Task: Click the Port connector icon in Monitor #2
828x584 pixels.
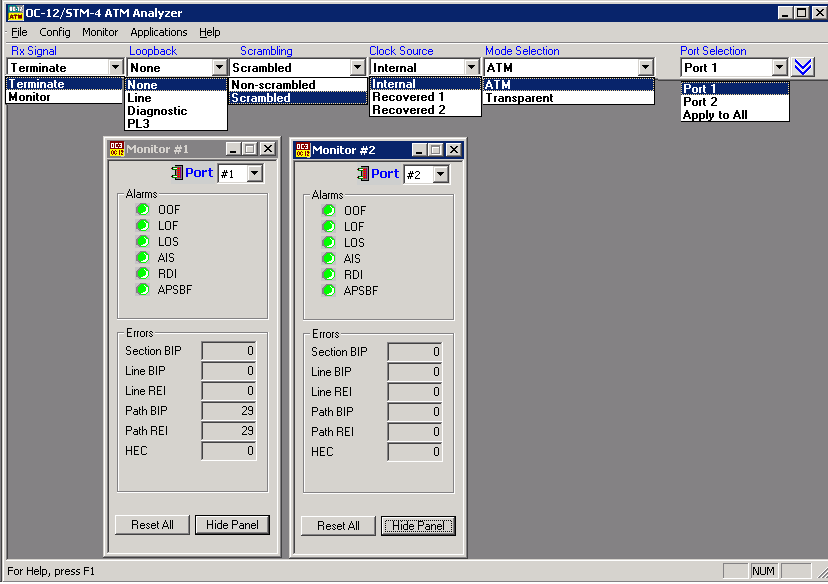Action: click(x=363, y=174)
